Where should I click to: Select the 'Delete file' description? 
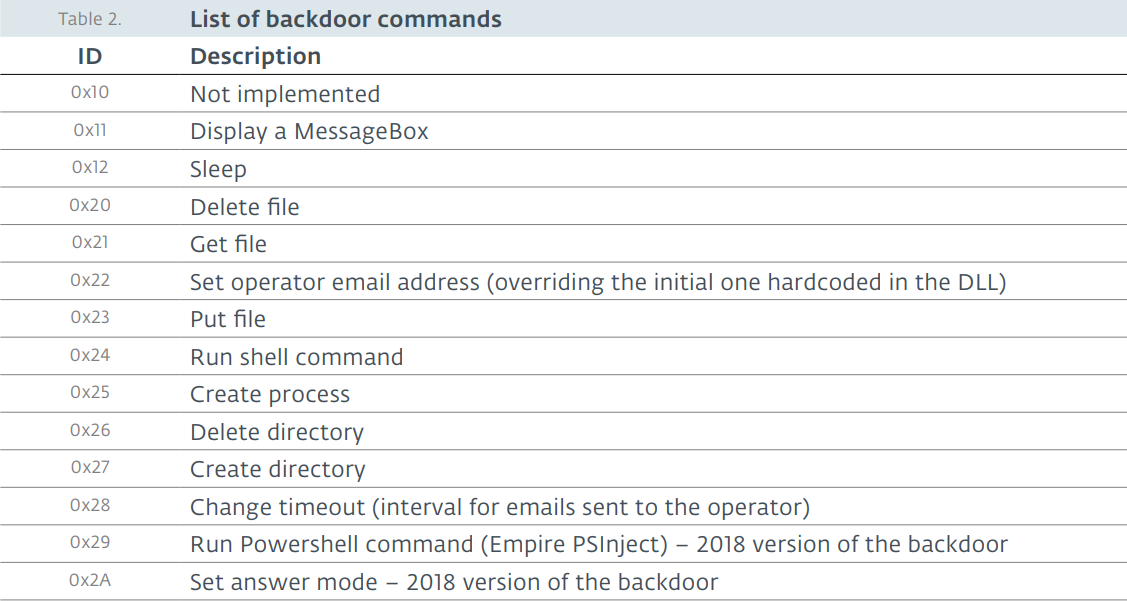tap(244, 207)
